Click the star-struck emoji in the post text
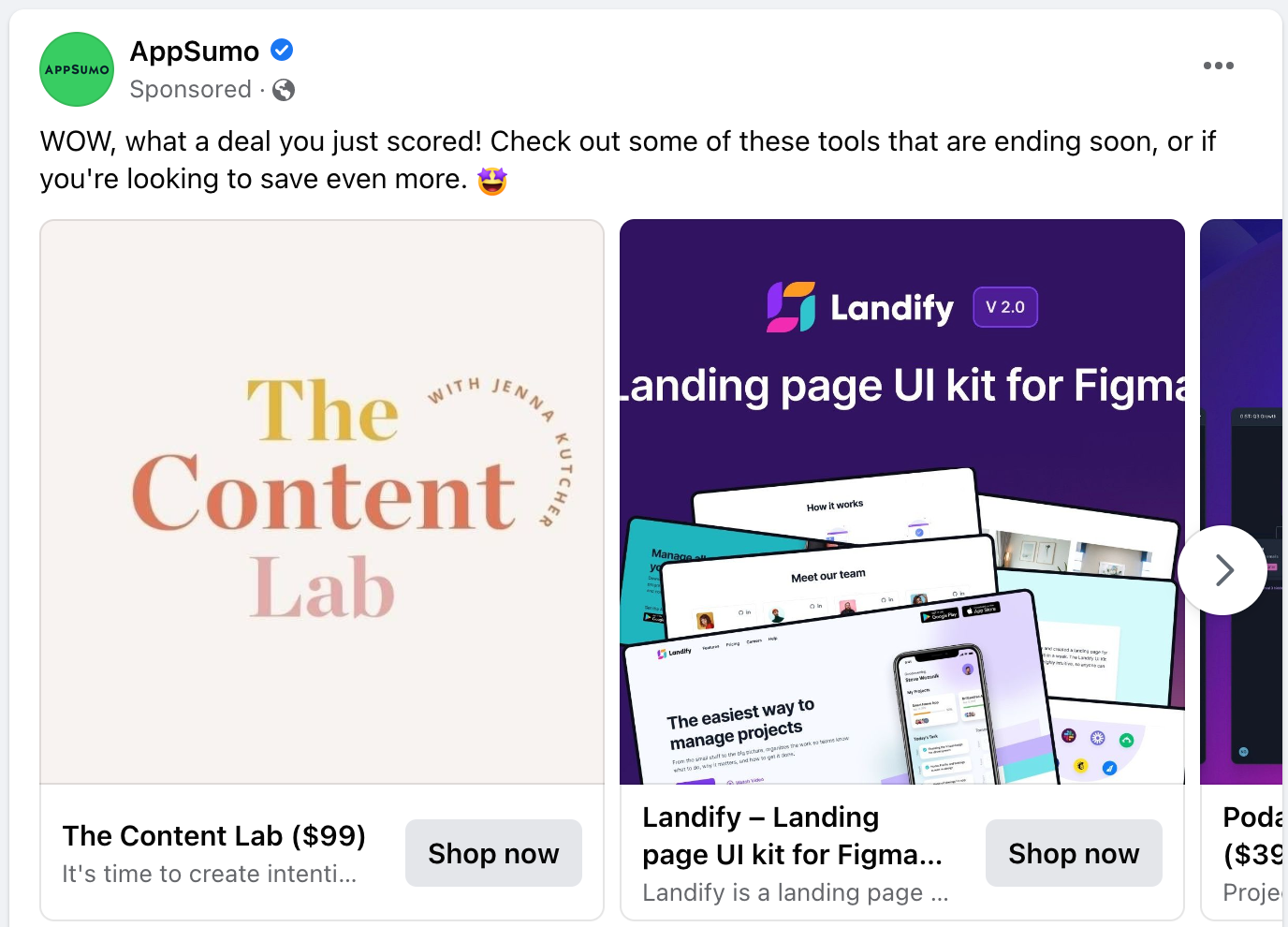 point(491,179)
